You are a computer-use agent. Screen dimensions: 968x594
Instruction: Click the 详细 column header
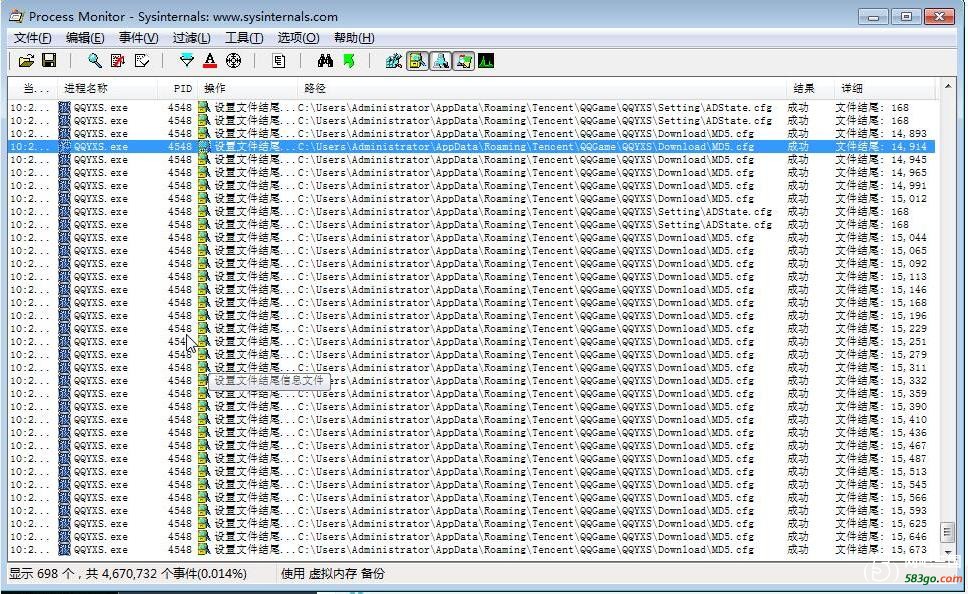pyautogui.click(x=887, y=88)
